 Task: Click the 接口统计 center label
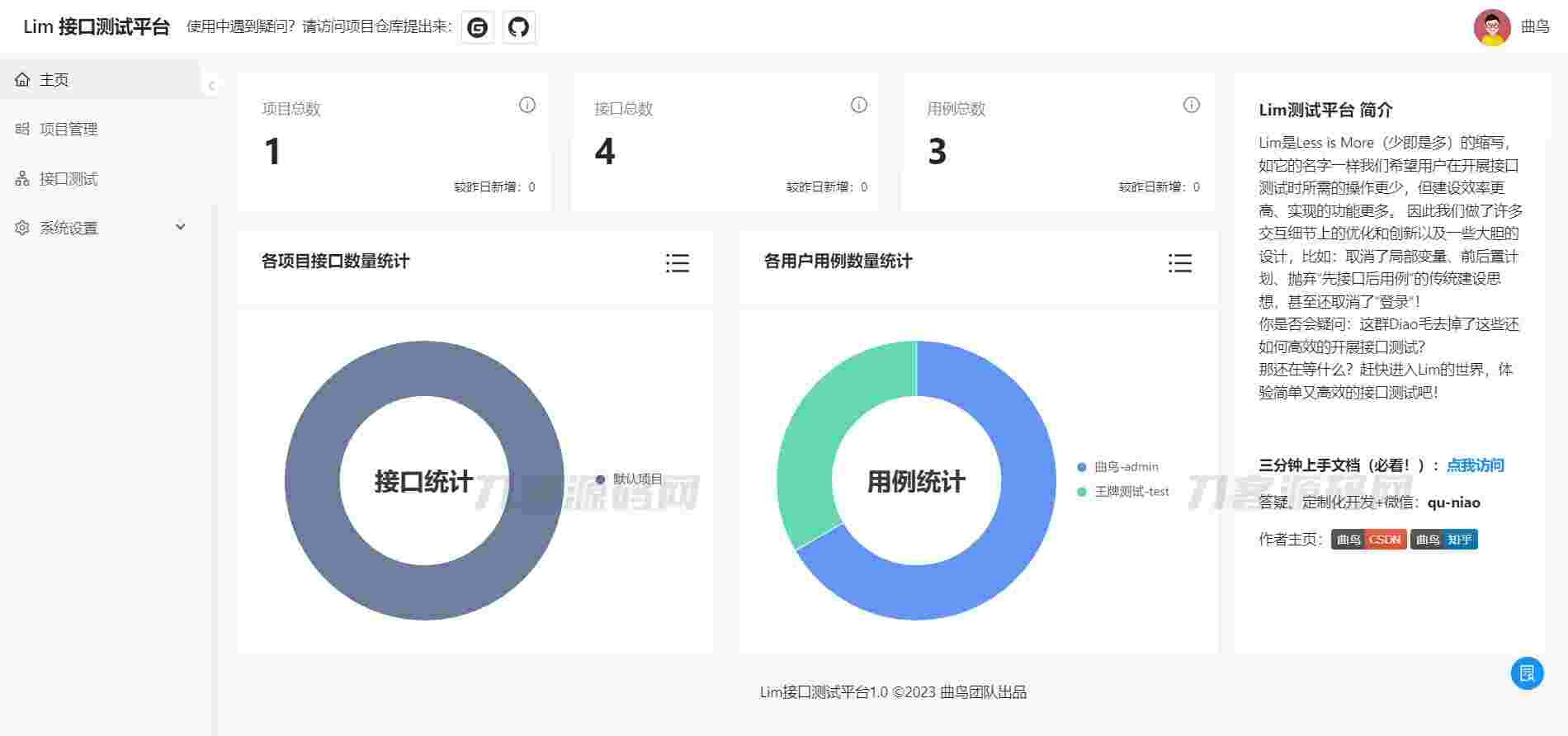click(423, 482)
